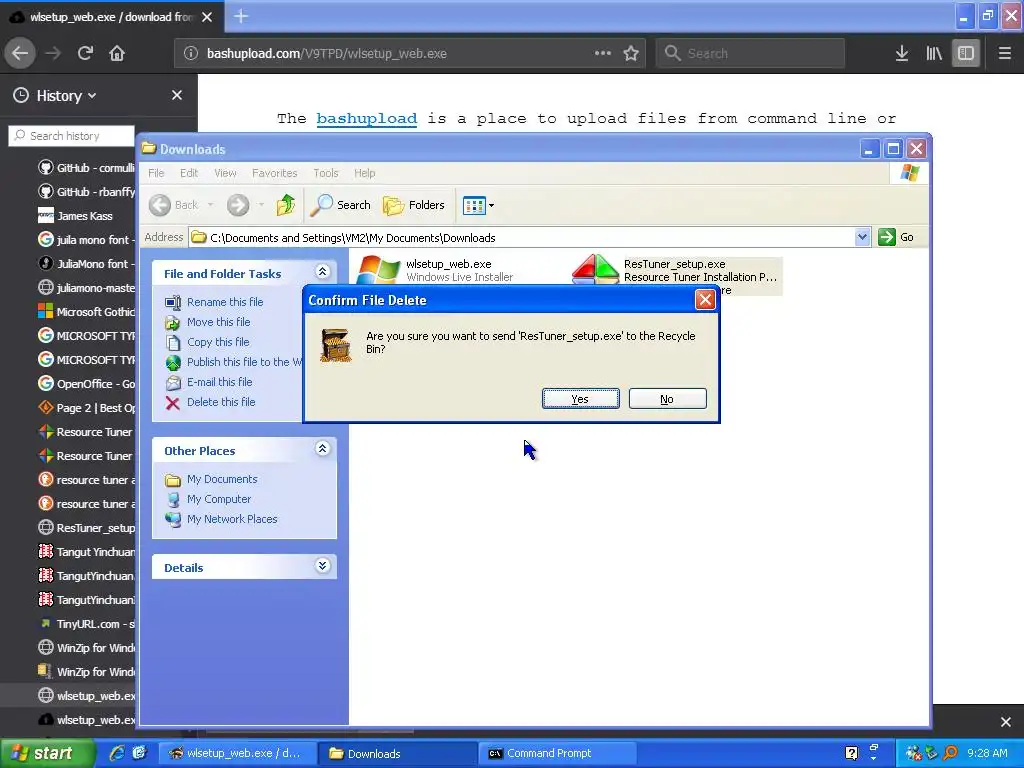The height and width of the screenshot is (768, 1024).
Task: Open Back button history dropdown arrow
Action: [210, 205]
